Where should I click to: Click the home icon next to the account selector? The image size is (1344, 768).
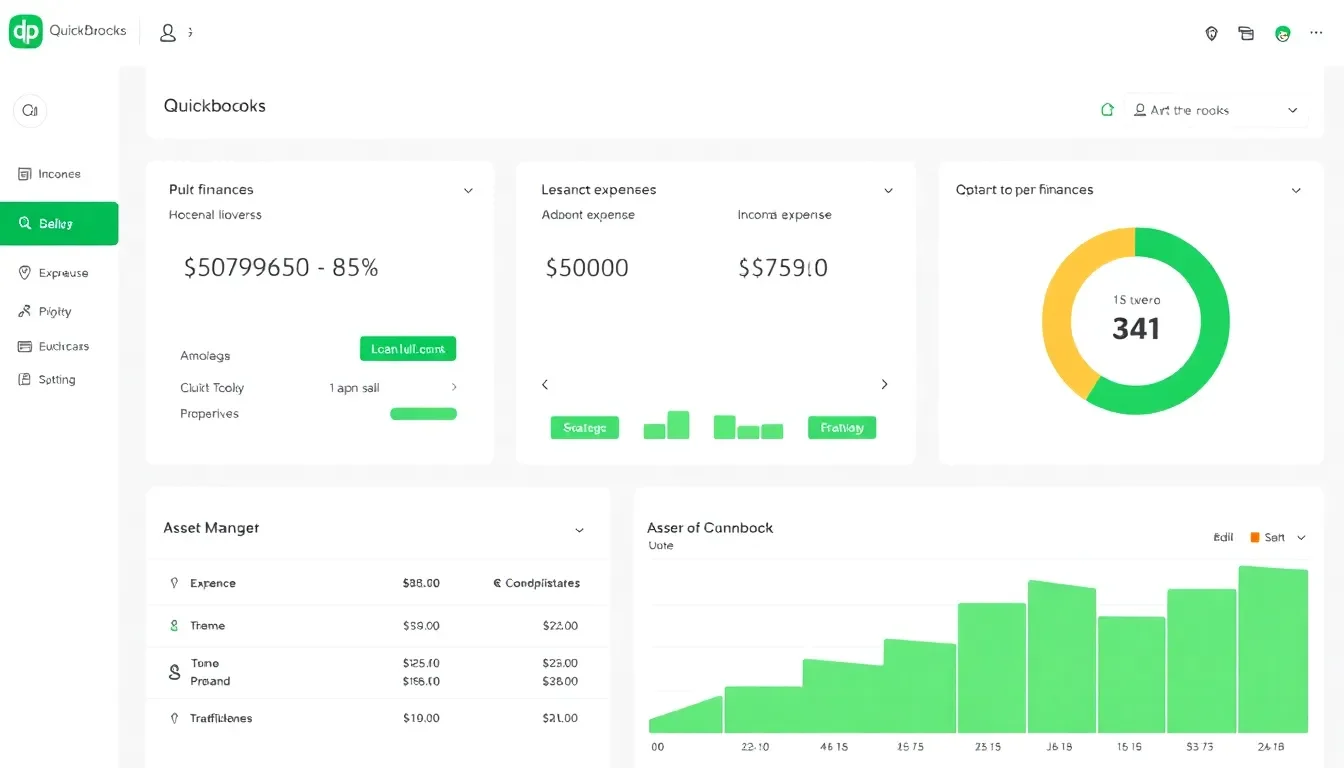click(x=1107, y=109)
